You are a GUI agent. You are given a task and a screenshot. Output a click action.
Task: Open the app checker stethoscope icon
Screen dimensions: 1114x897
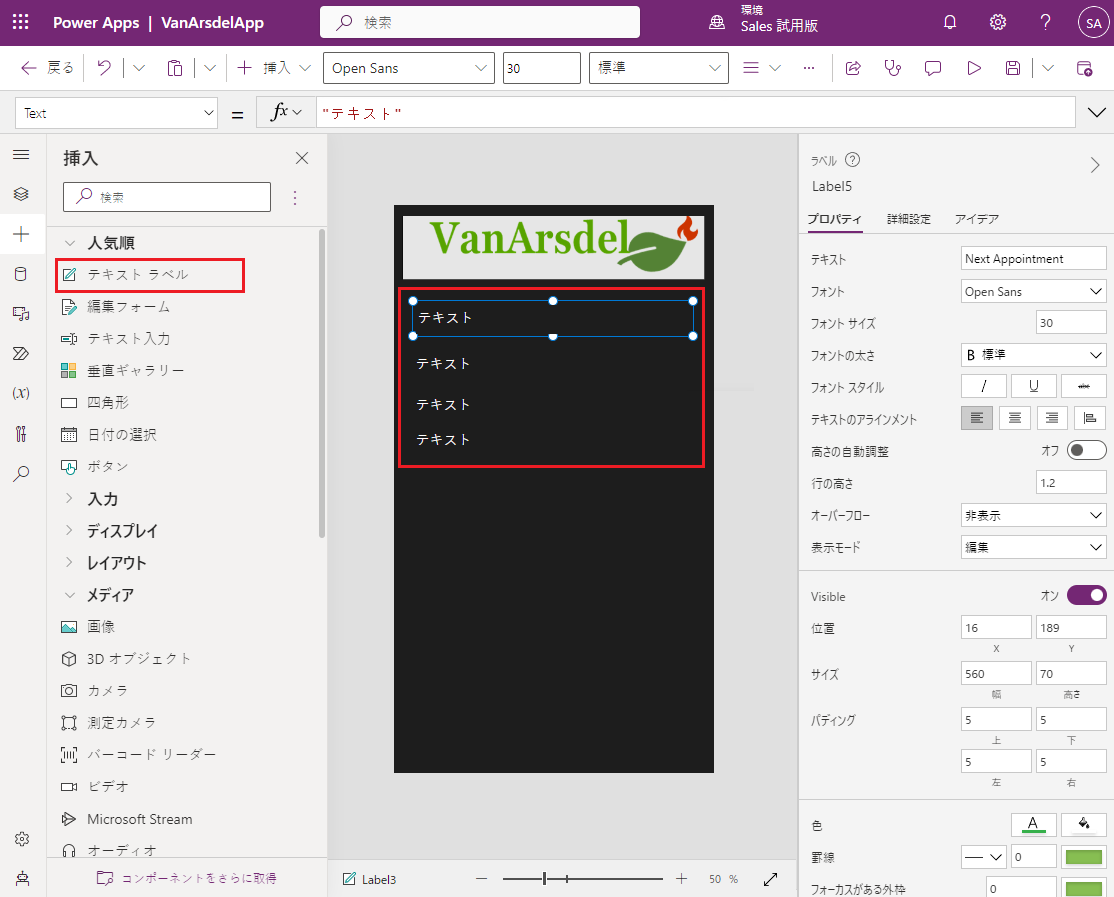892,68
